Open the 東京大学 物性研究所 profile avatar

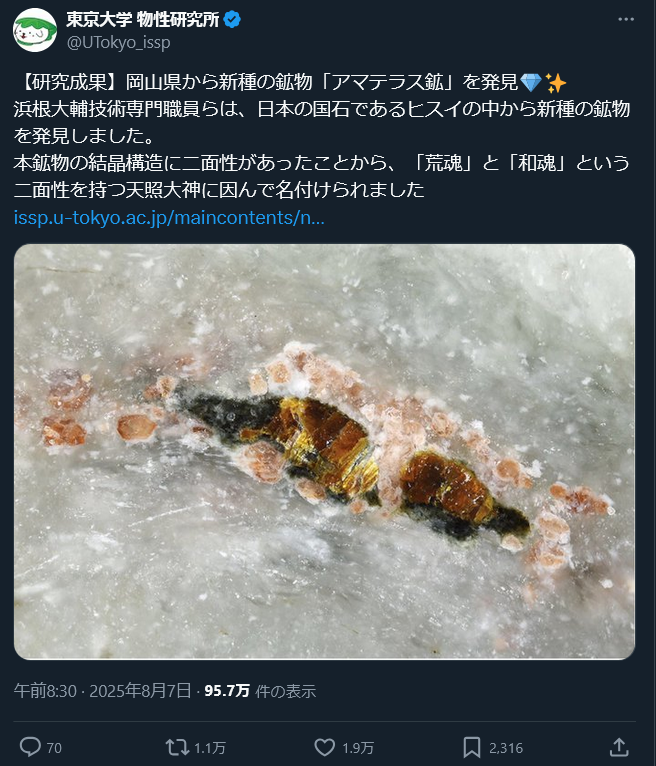(35, 30)
